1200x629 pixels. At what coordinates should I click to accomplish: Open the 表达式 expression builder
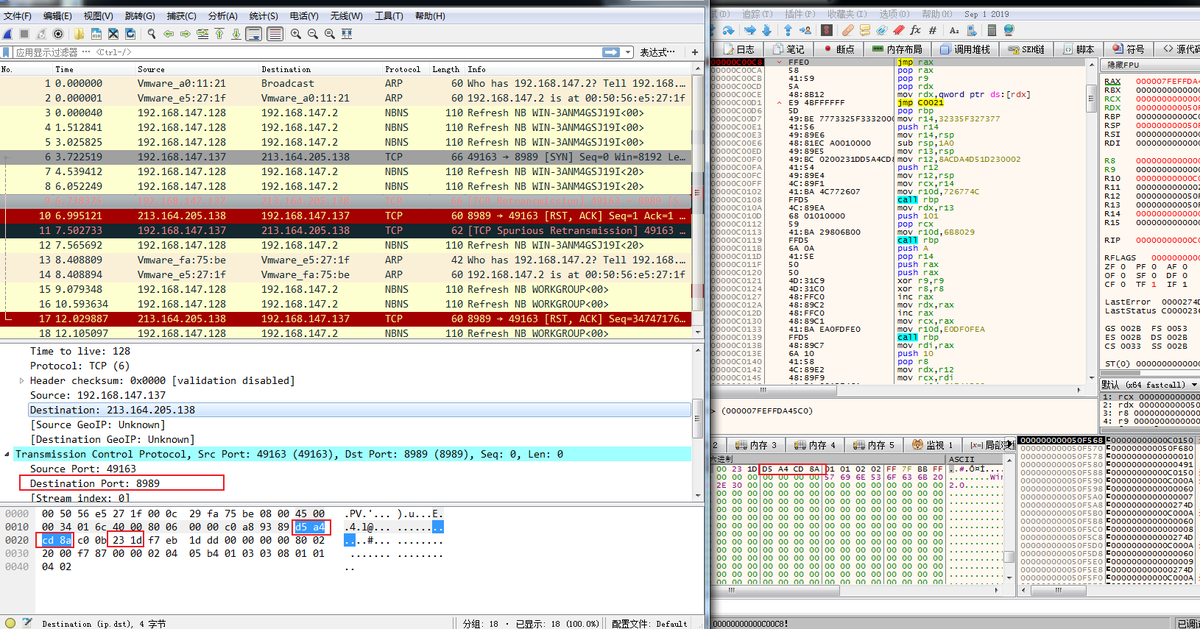click(x=659, y=52)
